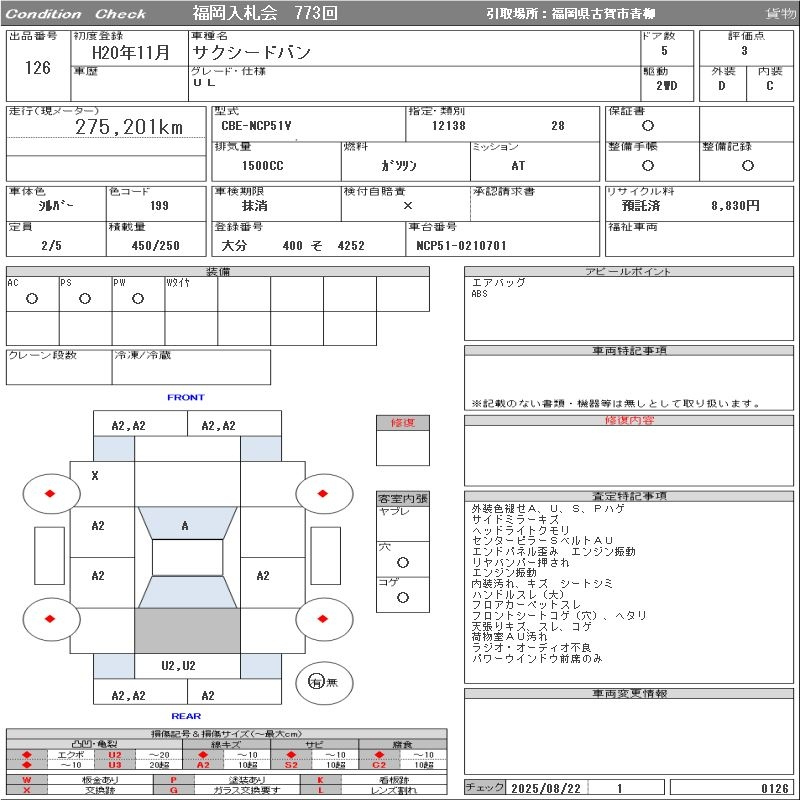
Task: Click the red L legend swatch for レンズ割れ
Action: [320, 790]
